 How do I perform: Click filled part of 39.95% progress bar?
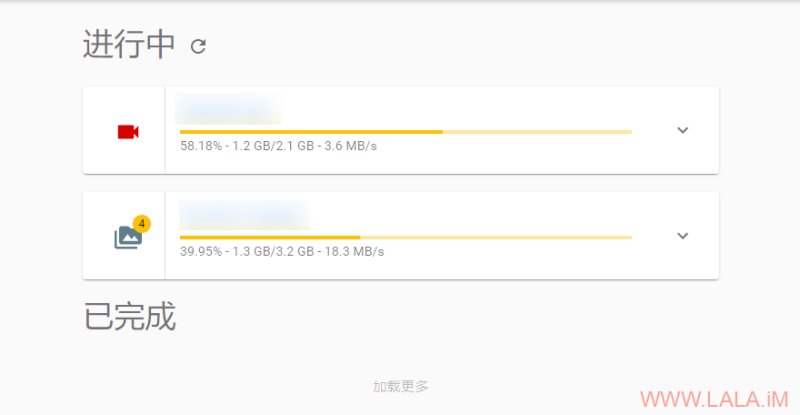click(x=270, y=237)
